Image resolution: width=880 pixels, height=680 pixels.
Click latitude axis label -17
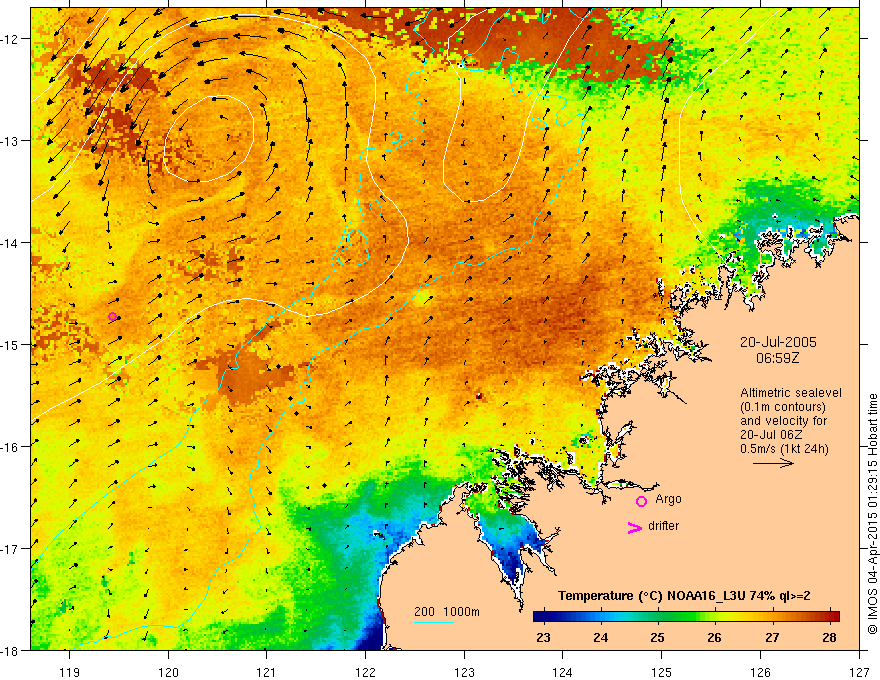[11, 549]
